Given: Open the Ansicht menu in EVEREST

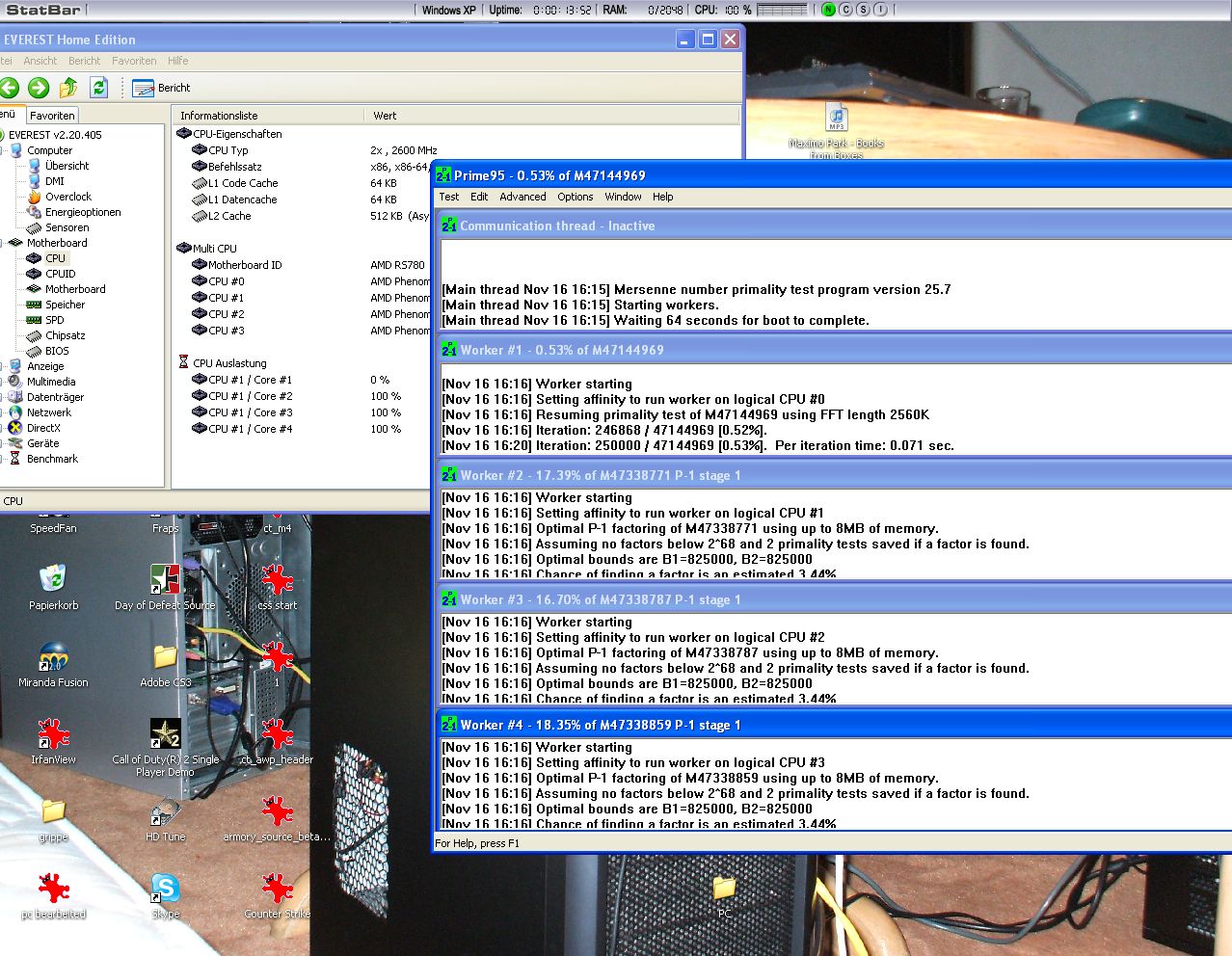Looking at the screenshot, I should [x=40, y=61].
